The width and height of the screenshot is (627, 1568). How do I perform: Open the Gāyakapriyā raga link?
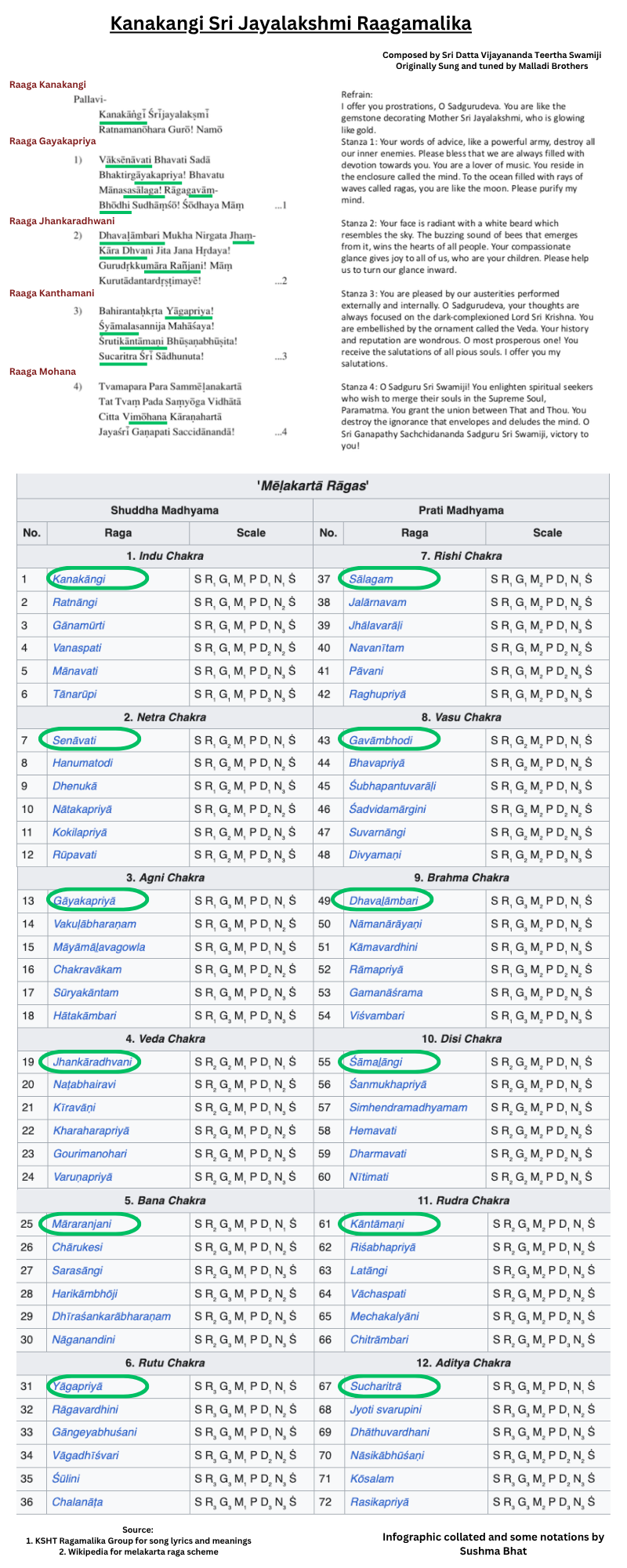(84, 901)
